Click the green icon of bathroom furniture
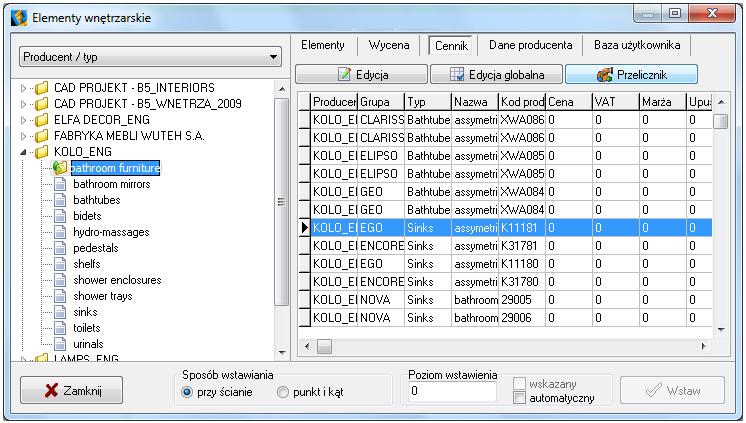Screen dimensions: 746x423 pyautogui.click(x=60, y=167)
